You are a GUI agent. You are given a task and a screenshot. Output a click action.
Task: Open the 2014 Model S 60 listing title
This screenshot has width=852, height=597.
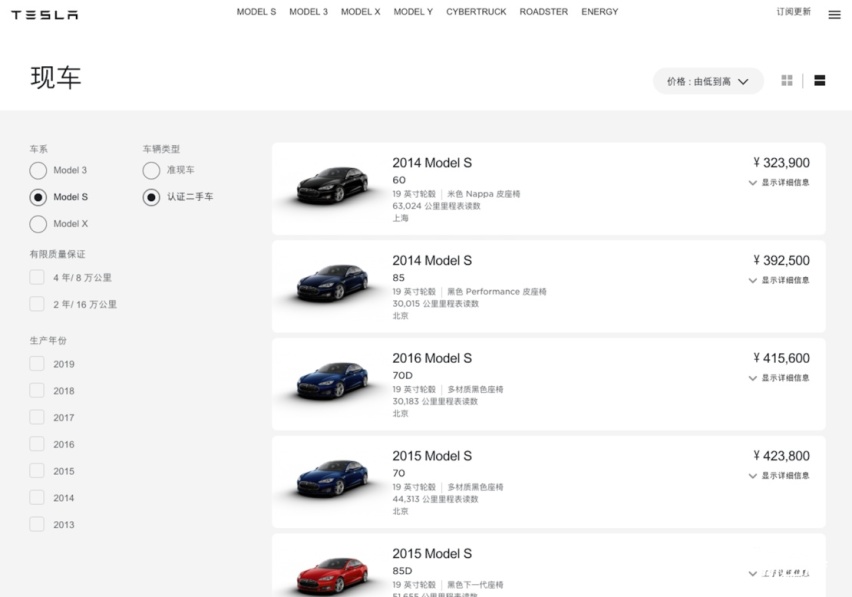pyautogui.click(x=432, y=163)
